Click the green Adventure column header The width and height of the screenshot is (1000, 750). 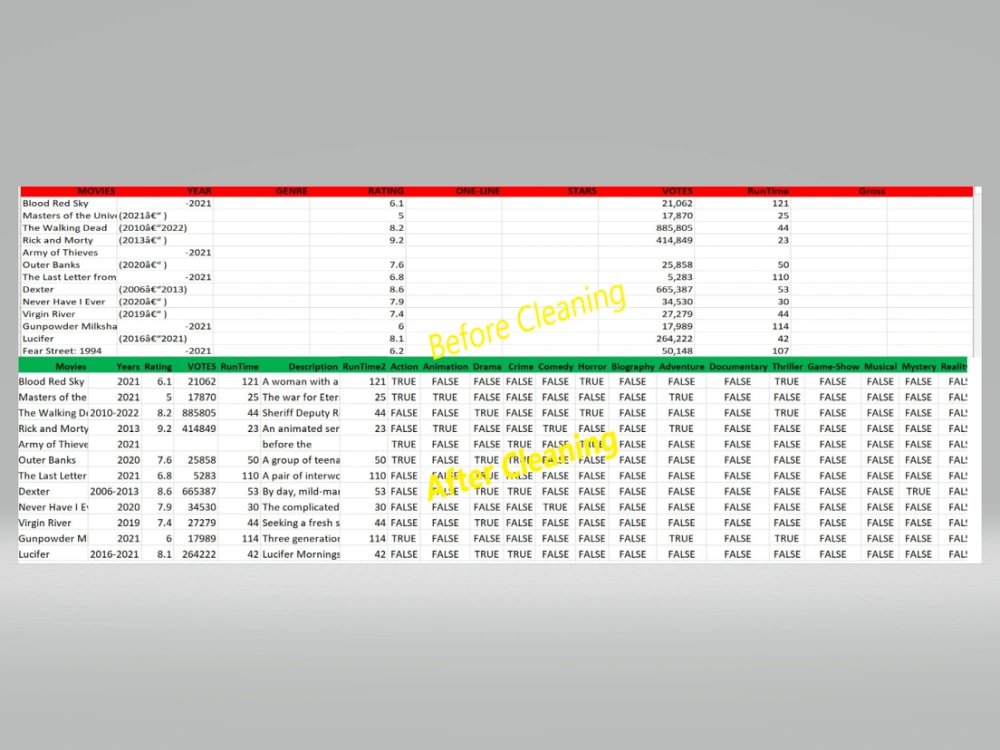681,367
